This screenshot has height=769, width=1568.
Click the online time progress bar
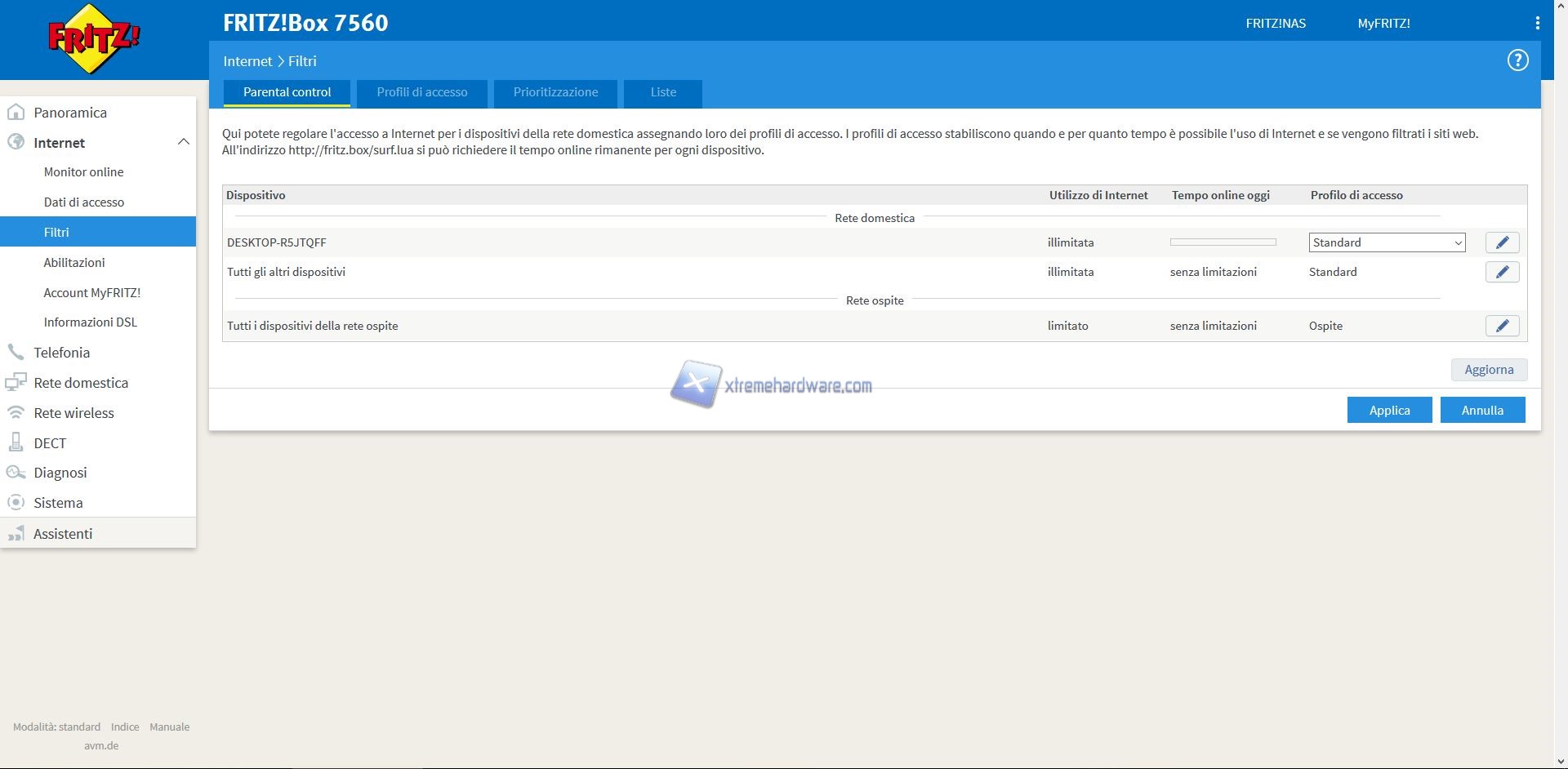point(1223,242)
